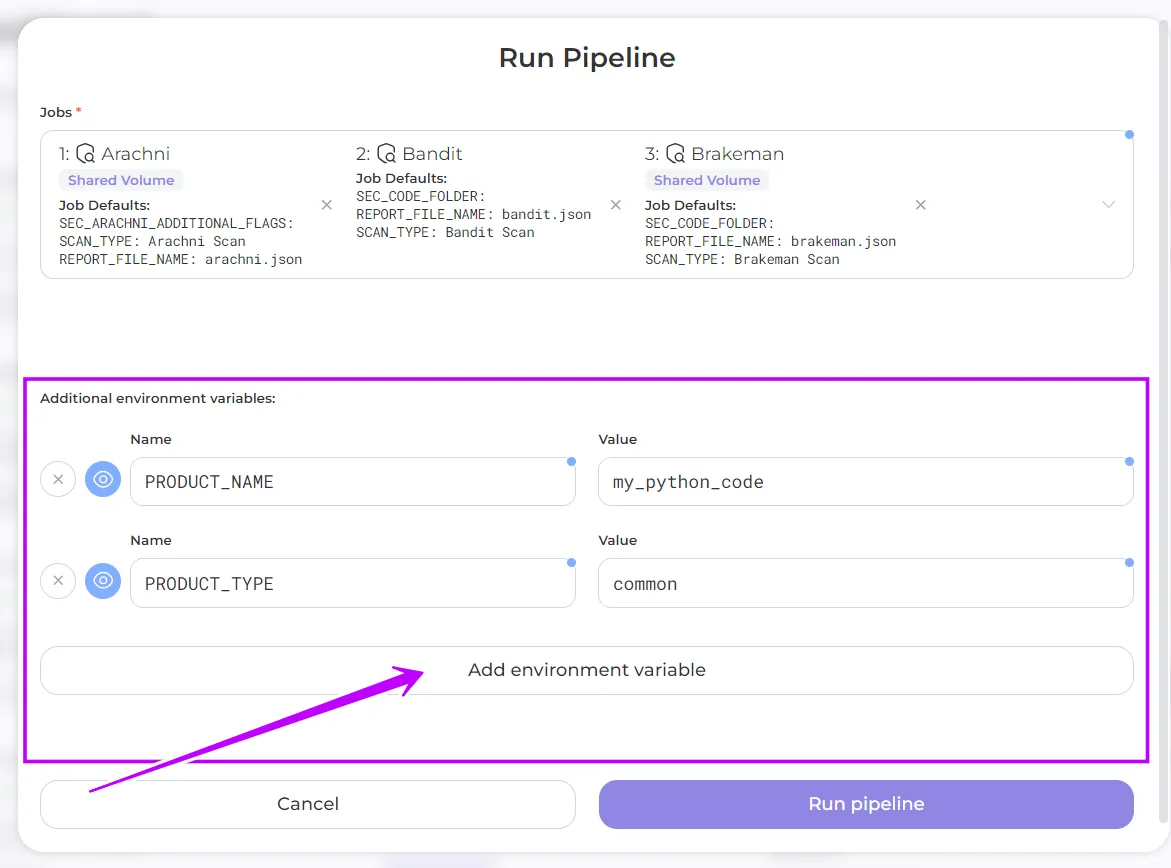Remove the Arachni job from list

[x=326, y=205]
